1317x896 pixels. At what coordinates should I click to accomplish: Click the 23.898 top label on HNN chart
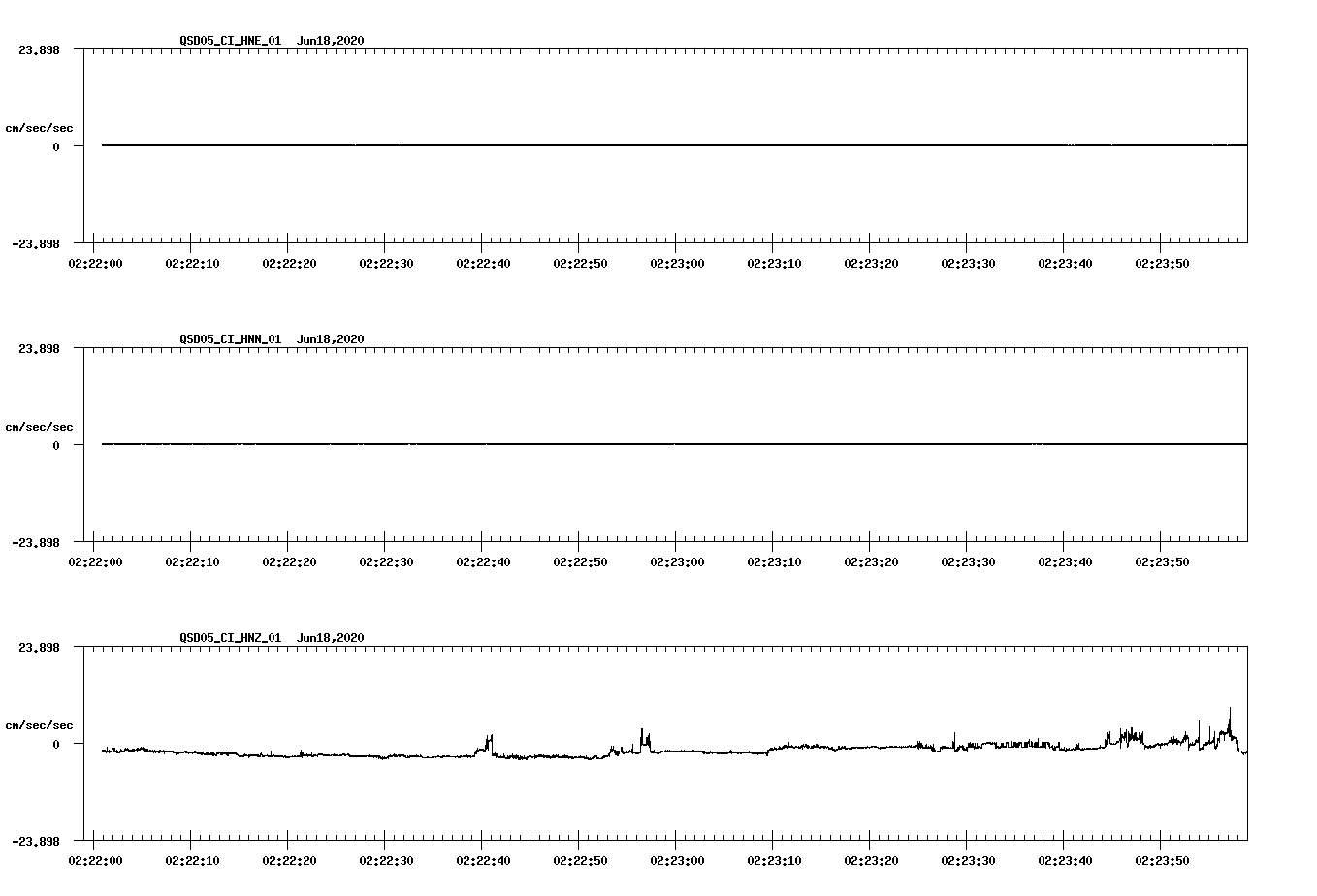[39, 348]
